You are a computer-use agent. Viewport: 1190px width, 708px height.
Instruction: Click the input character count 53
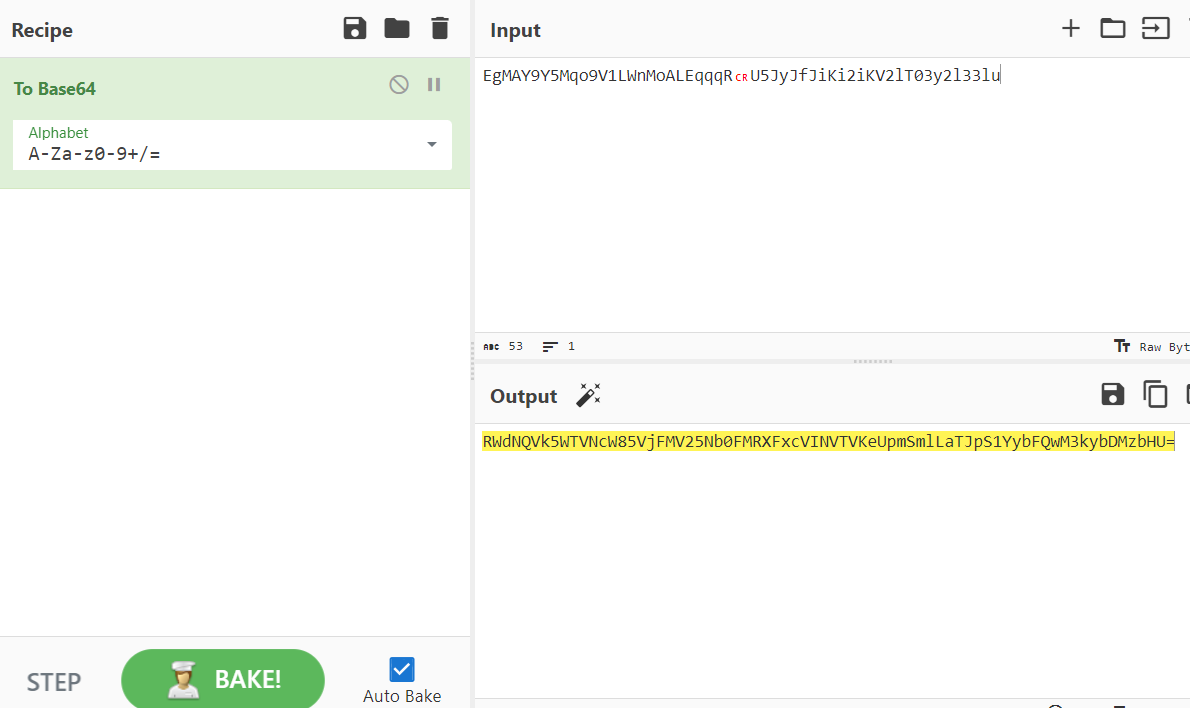[x=504, y=347]
